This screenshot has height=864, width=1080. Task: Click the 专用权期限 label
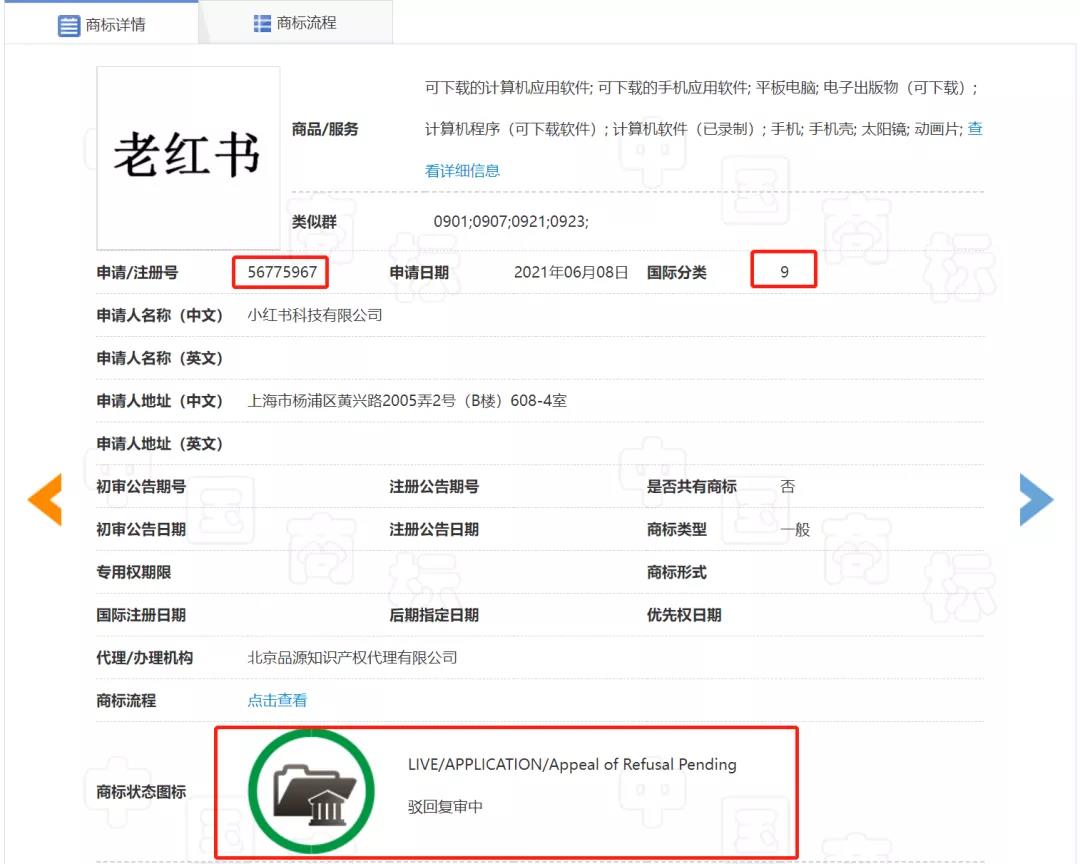(x=134, y=572)
